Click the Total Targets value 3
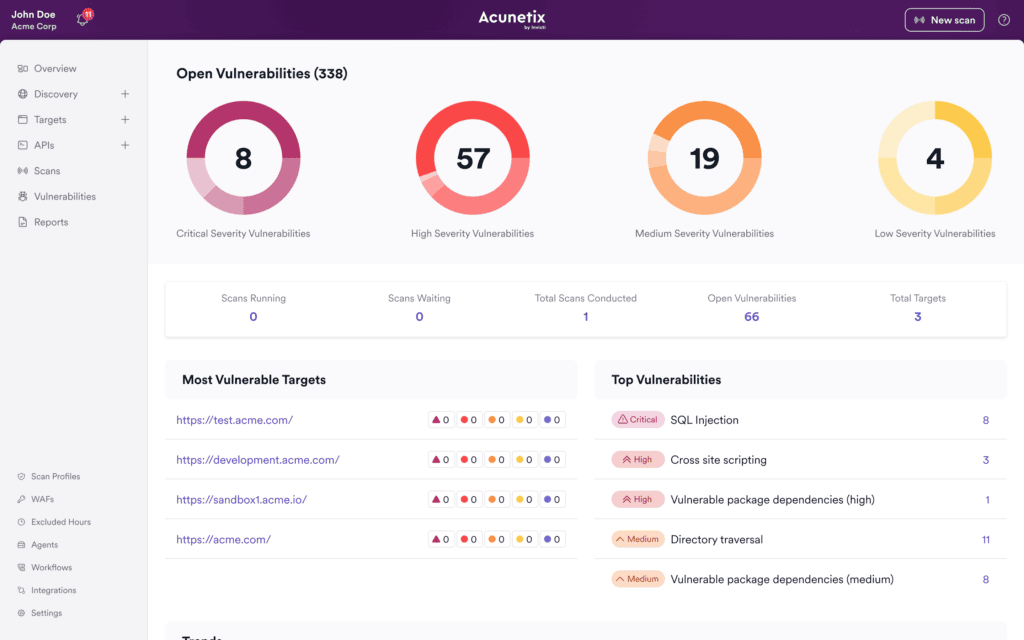1024x640 pixels. 918,317
